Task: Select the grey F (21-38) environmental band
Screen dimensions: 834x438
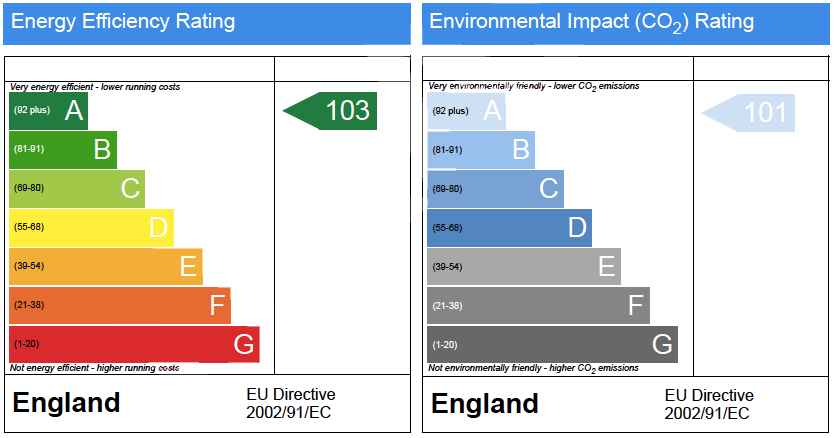Action: (x=538, y=305)
